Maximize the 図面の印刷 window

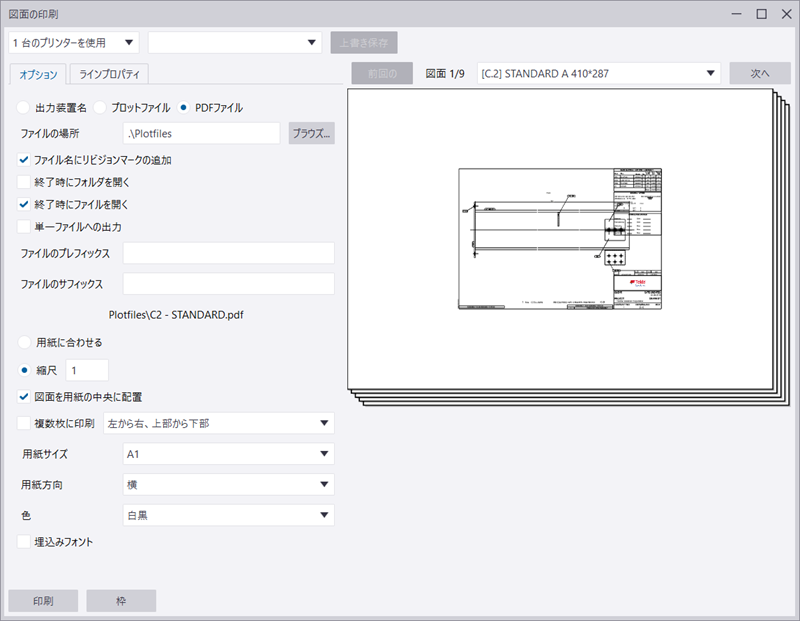[x=761, y=14]
